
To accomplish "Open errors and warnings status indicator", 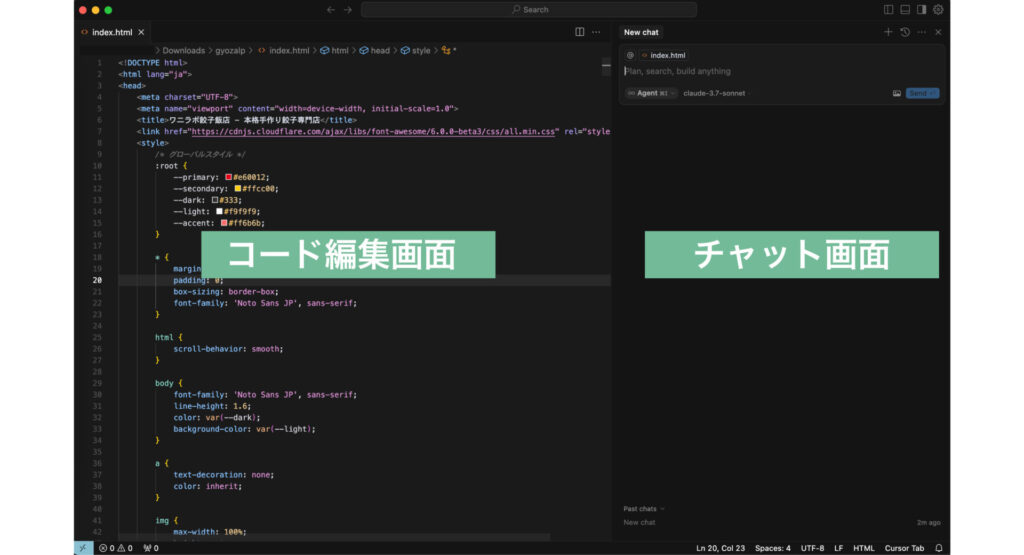I will [116, 548].
